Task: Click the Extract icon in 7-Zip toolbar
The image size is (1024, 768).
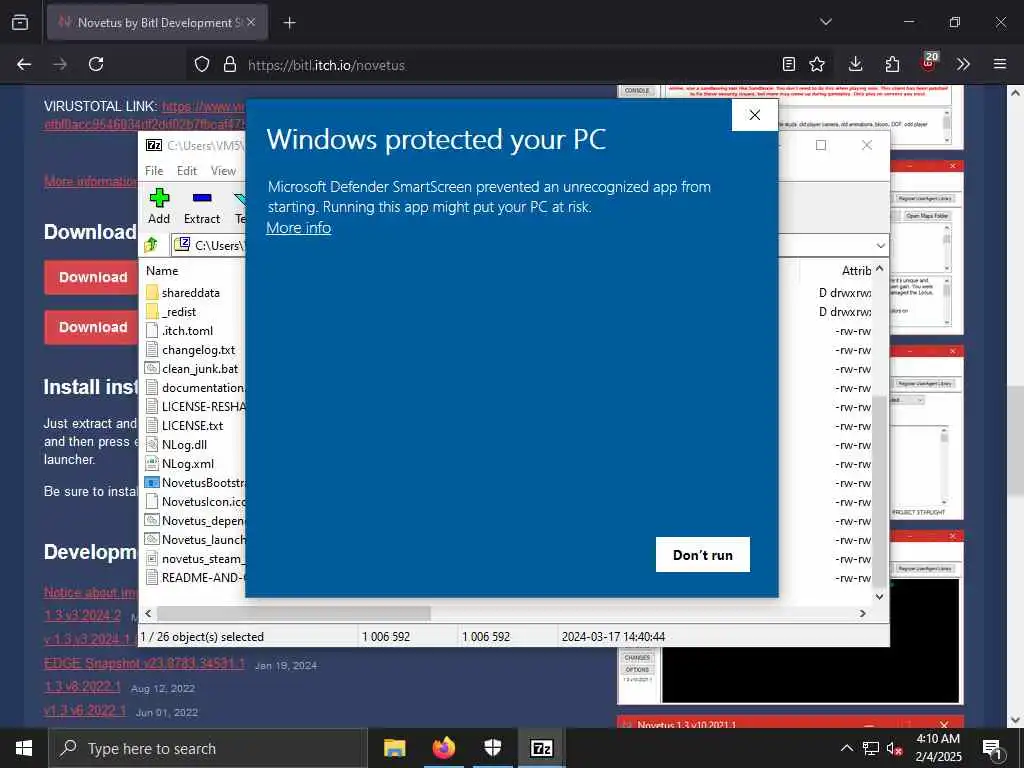Action: [202, 206]
